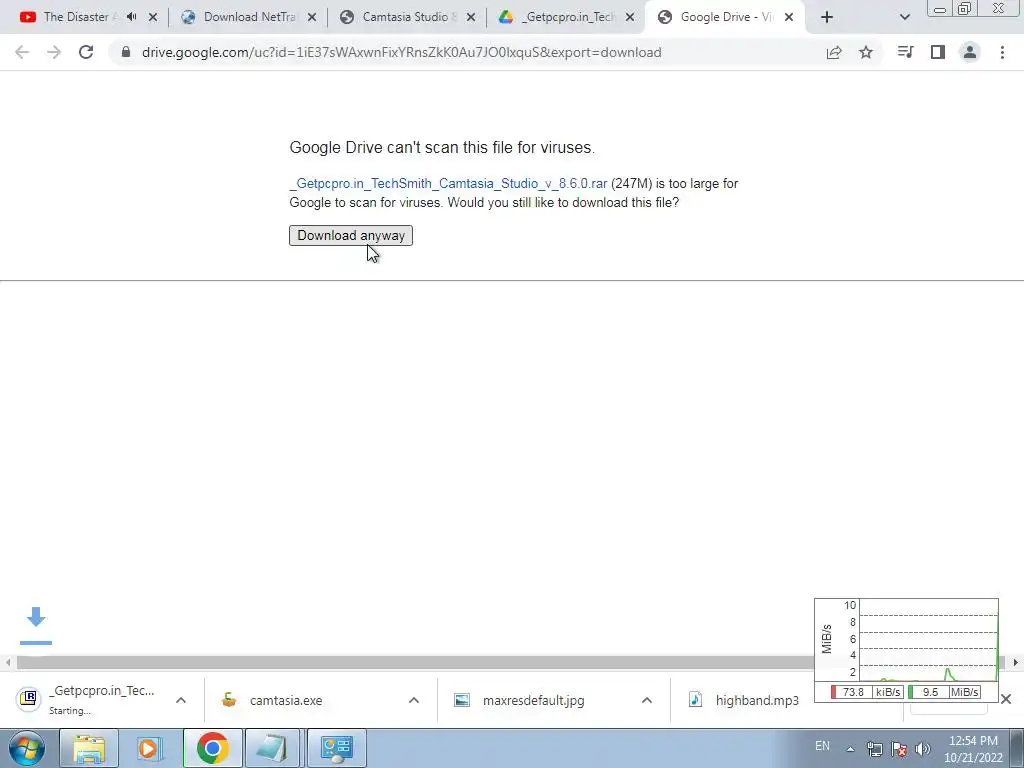Switch to Chrome in the taskbar
Screen dimensions: 1024x768
[x=212, y=748]
